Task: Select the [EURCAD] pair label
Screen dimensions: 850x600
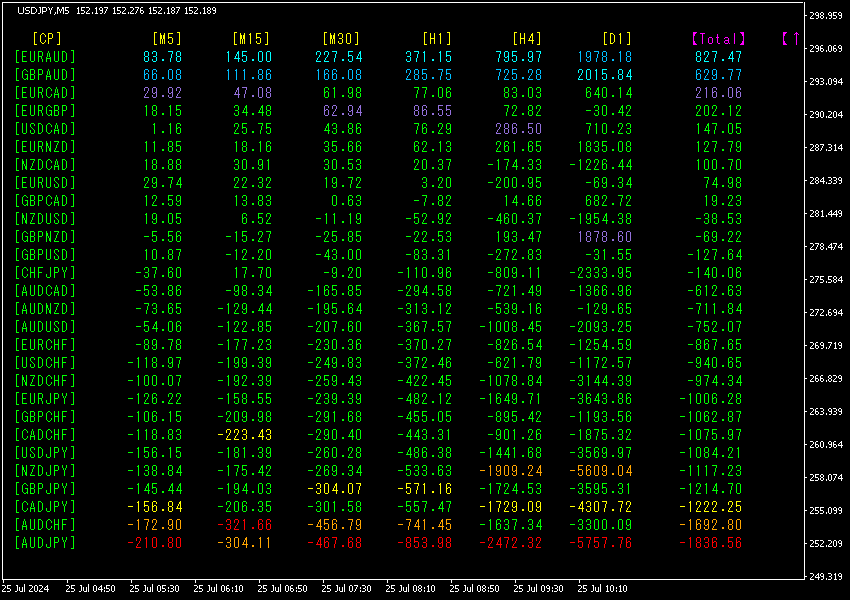Action: [x=45, y=93]
